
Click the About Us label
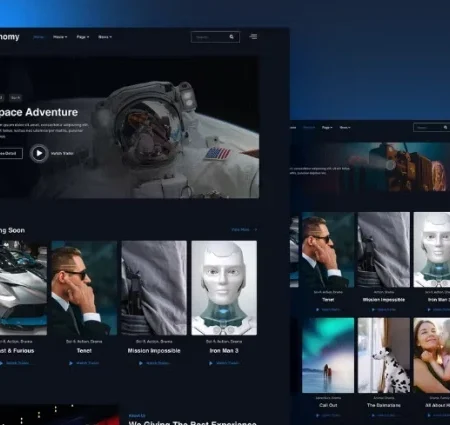tap(137, 416)
